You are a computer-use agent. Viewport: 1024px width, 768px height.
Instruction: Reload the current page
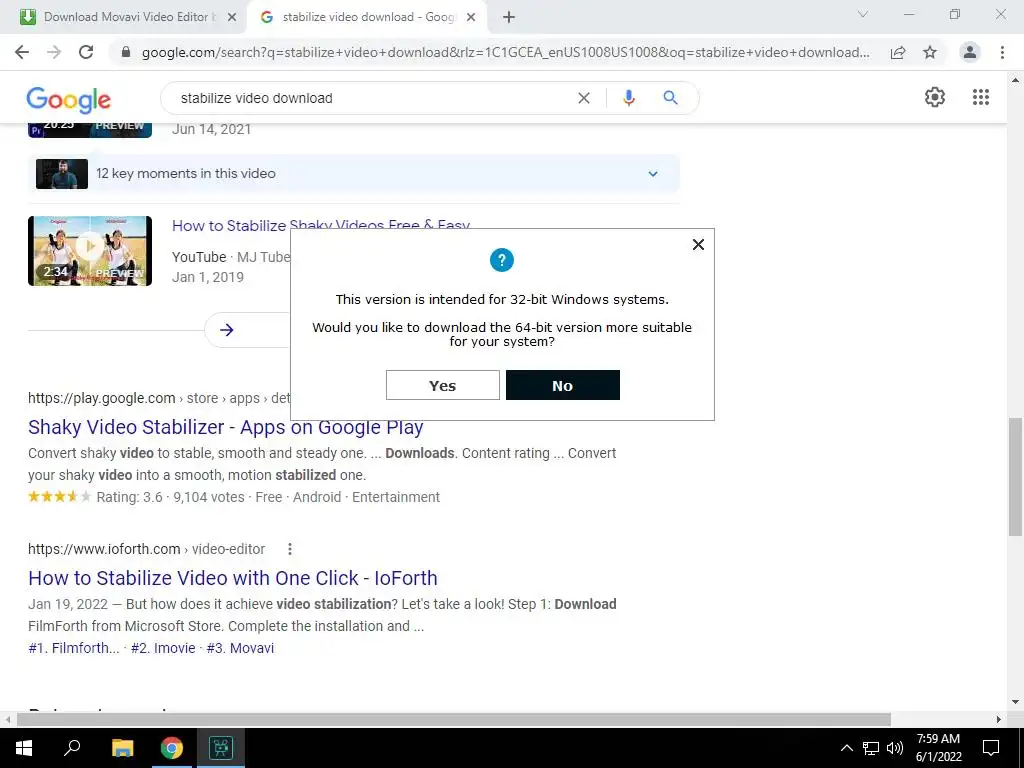[86, 52]
